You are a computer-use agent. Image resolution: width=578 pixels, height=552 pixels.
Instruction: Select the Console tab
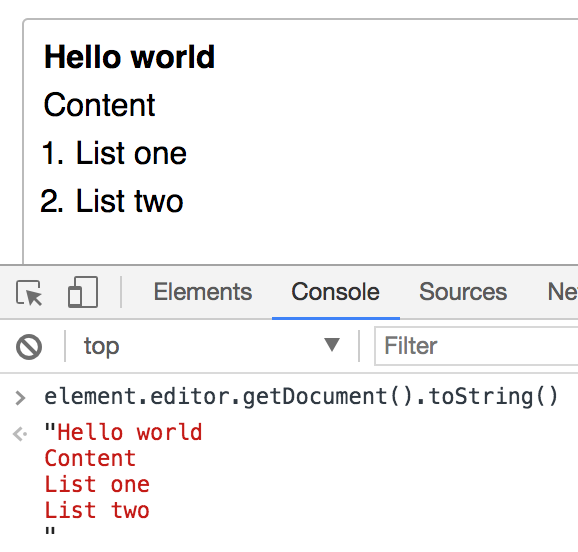pos(335,292)
